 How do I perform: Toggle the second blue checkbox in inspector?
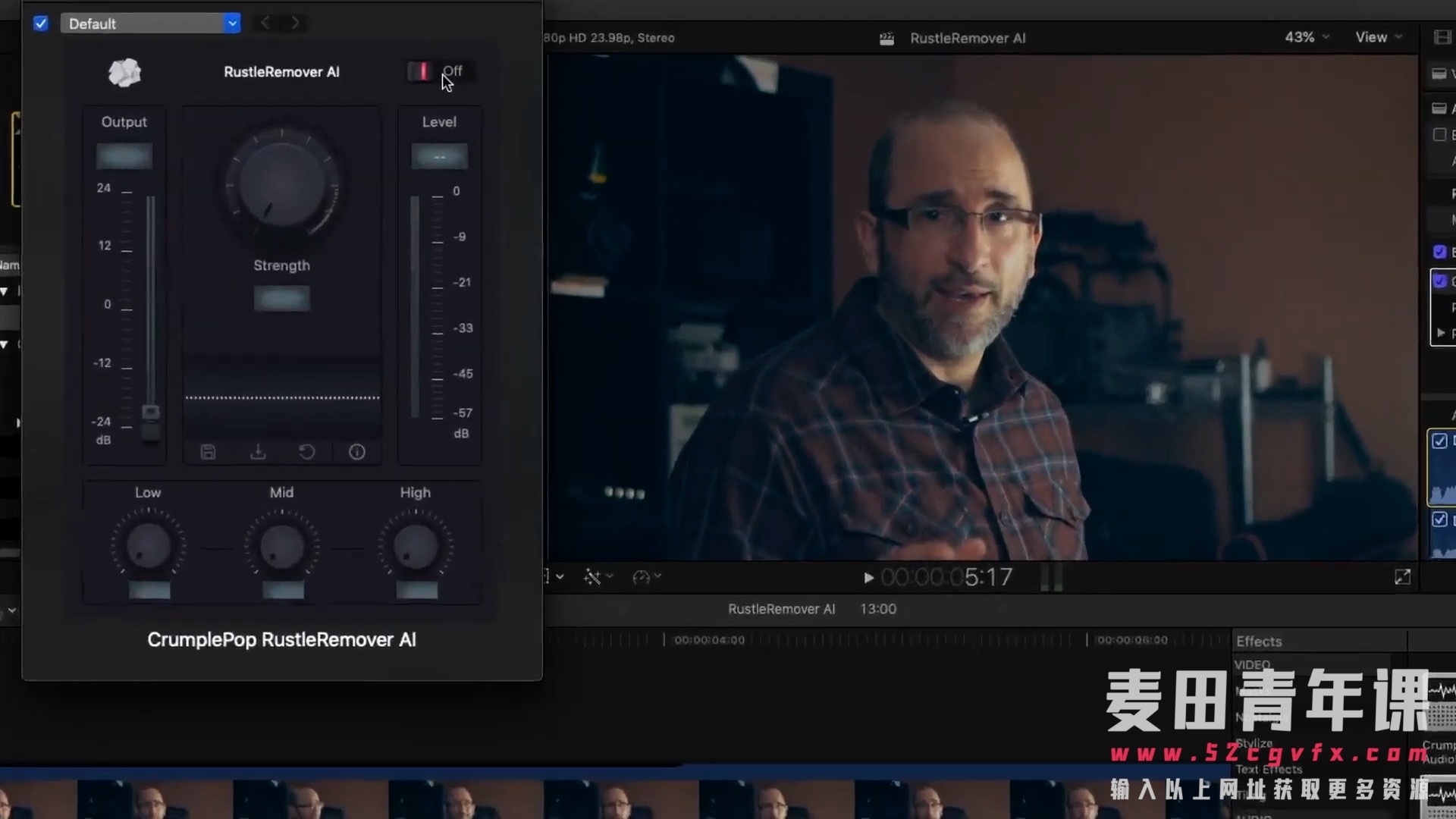pyautogui.click(x=1439, y=281)
